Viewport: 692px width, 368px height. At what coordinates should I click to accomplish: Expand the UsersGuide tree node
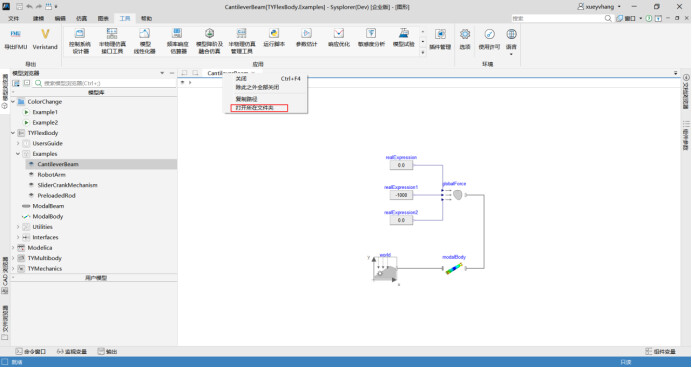(x=18, y=143)
